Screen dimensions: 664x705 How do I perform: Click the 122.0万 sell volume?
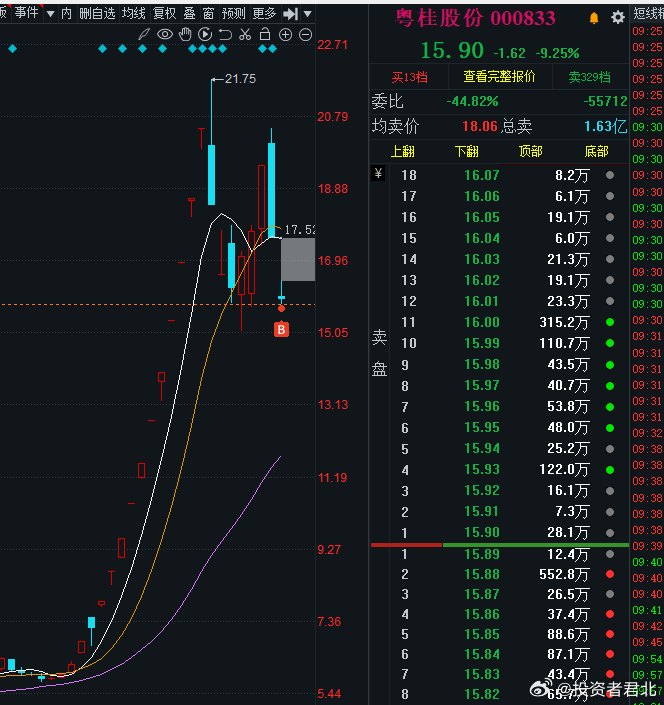pos(564,470)
